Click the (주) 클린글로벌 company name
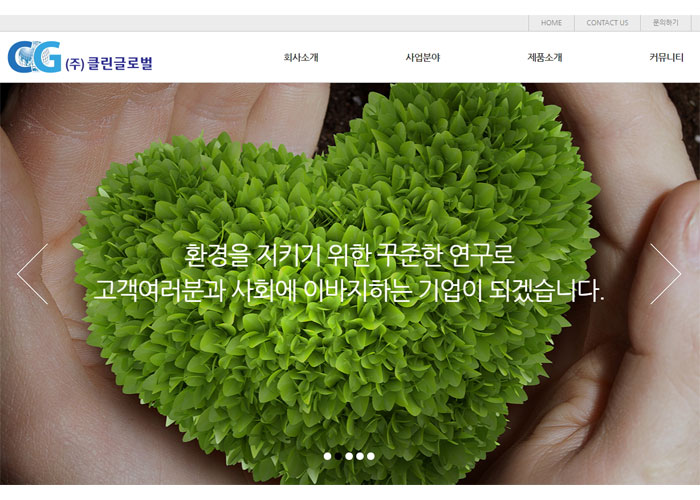Screen dimensions: 700x500 [109, 63]
